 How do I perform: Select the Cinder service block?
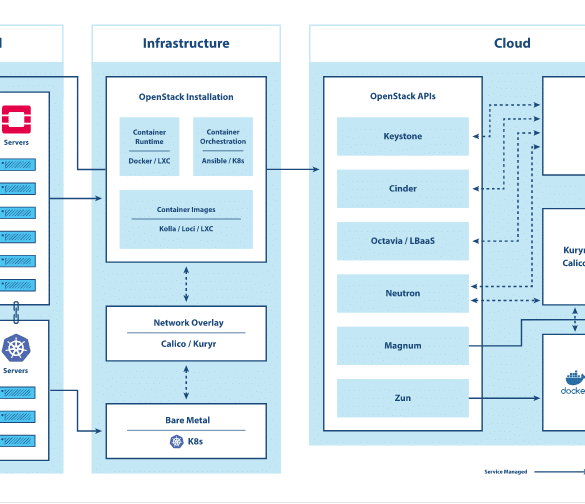click(403, 188)
